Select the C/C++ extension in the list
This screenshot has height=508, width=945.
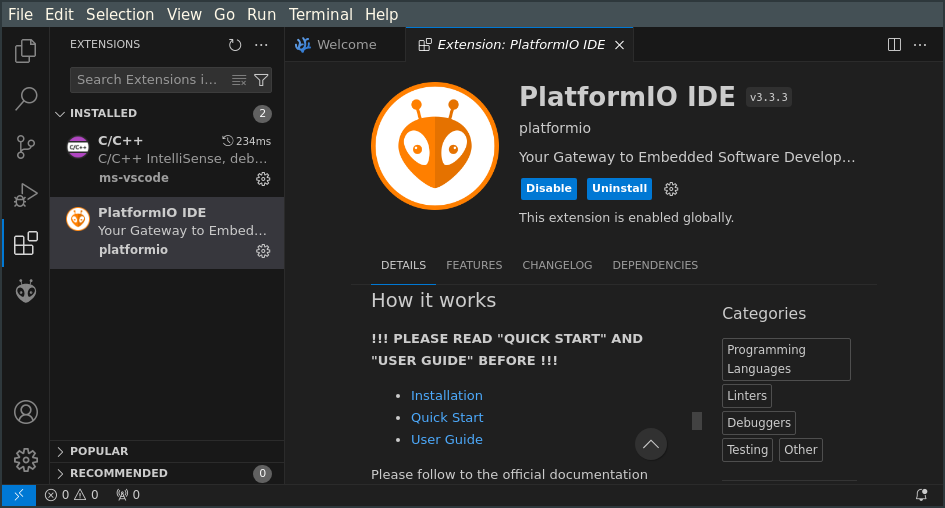167,160
